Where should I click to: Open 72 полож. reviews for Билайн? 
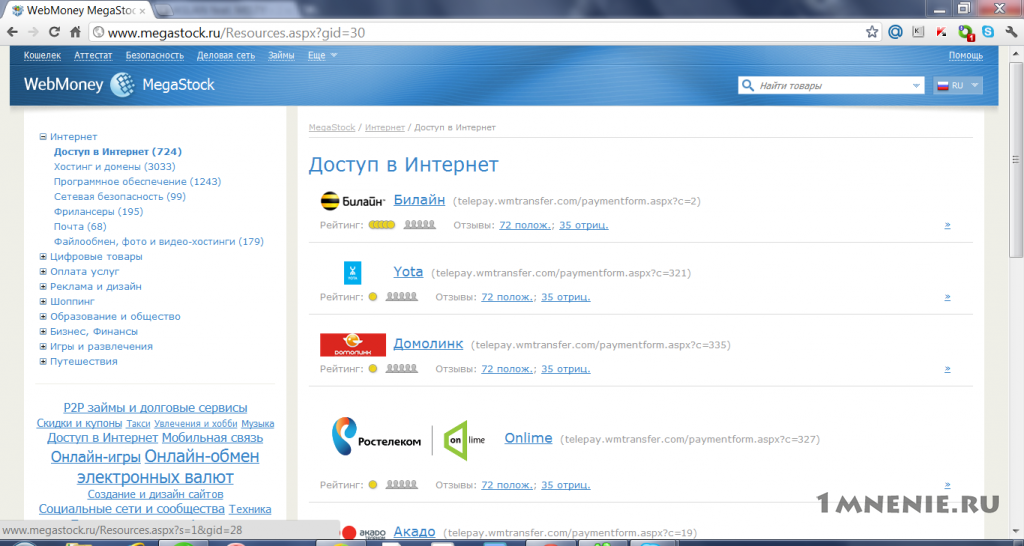click(x=526, y=225)
